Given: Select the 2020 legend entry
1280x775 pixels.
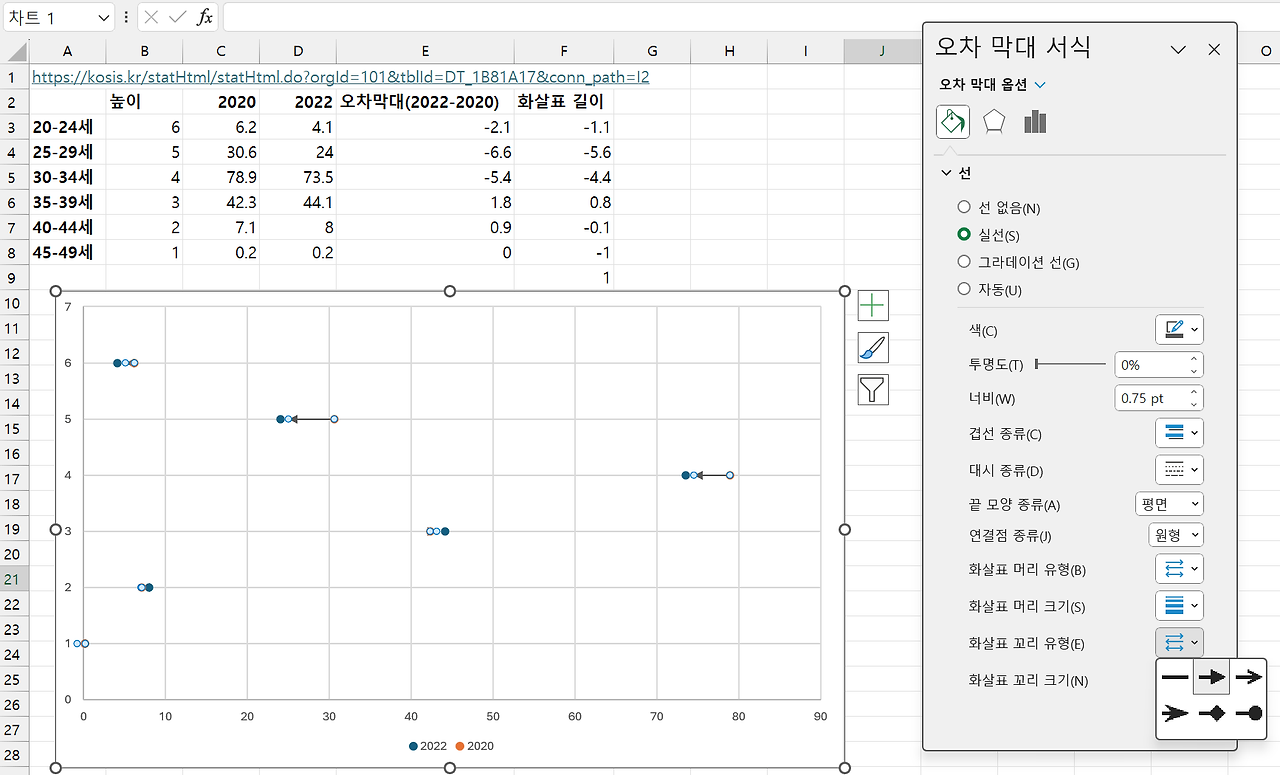Looking at the screenshot, I should (x=474, y=746).
